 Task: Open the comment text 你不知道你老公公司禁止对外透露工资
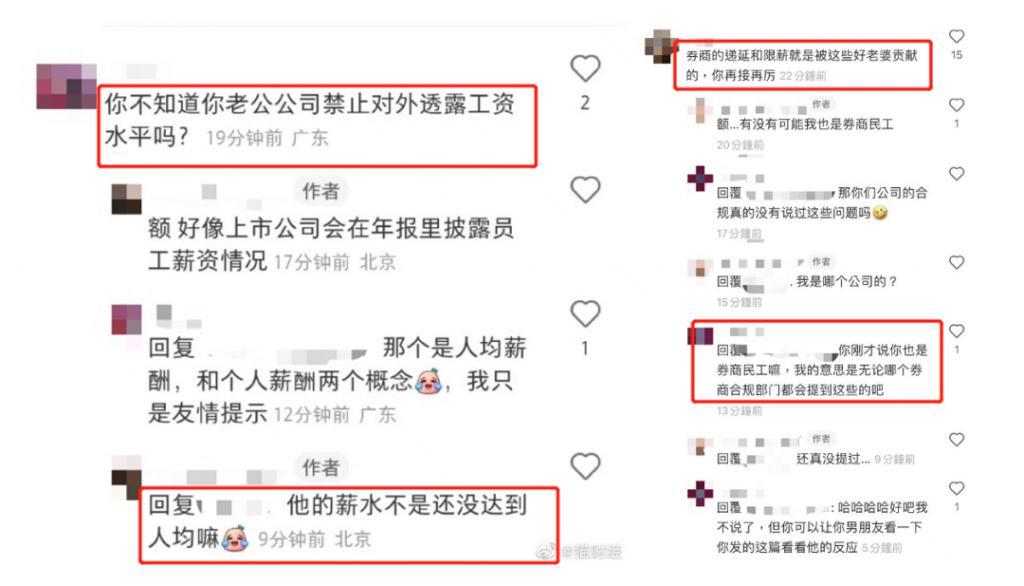click(x=310, y=120)
